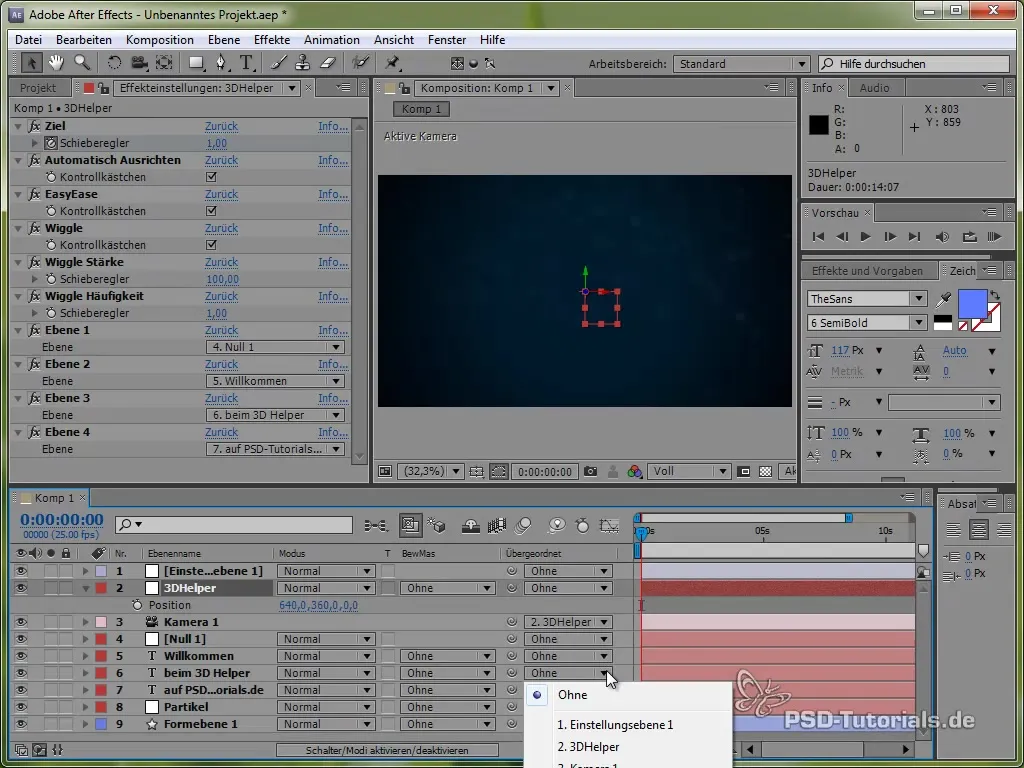Open Composition Mini-Flowchart icon
Image resolution: width=1024 pixels, height=768 pixels.
[x=376, y=525]
